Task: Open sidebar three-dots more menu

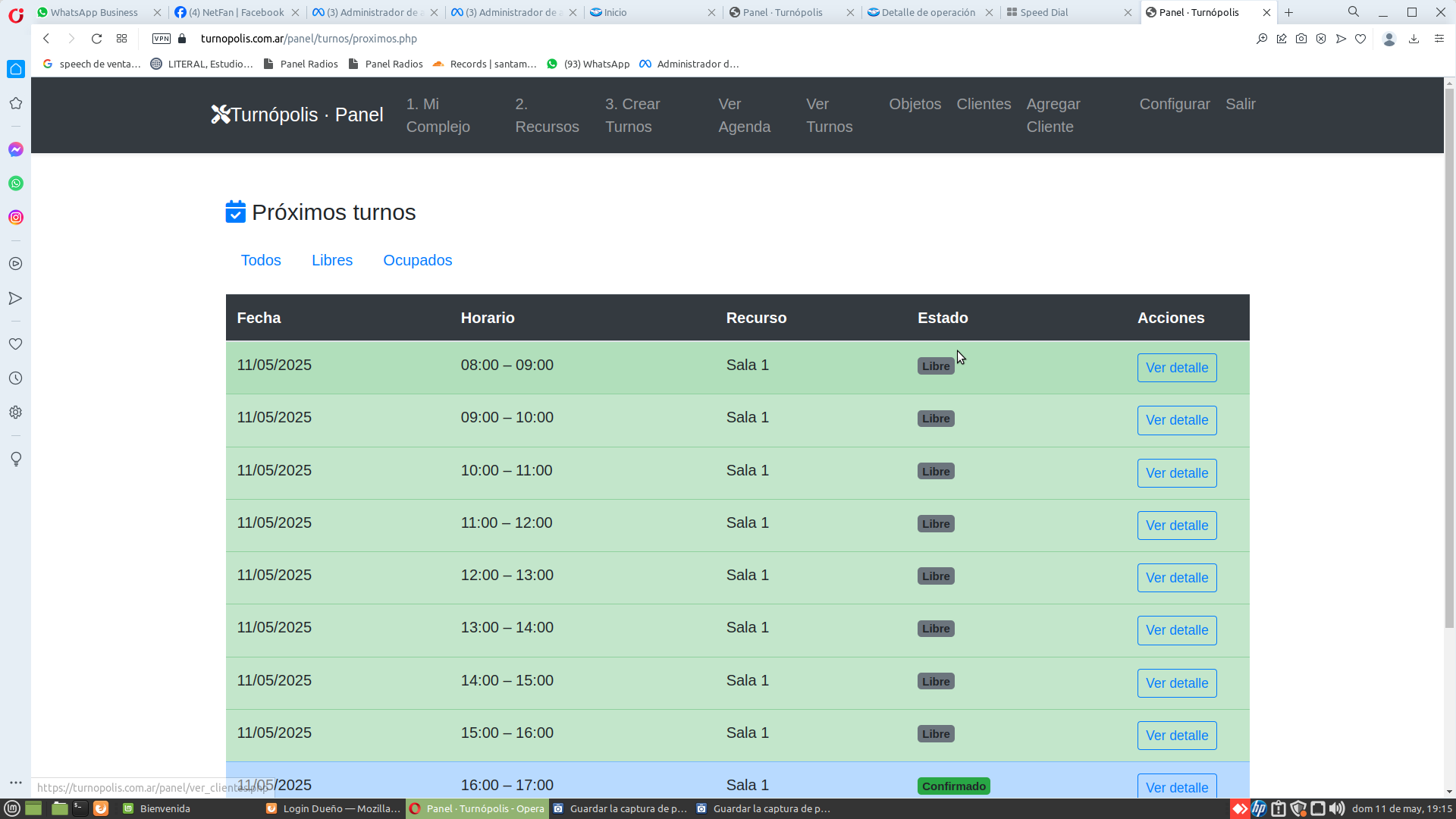Action: (x=16, y=783)
